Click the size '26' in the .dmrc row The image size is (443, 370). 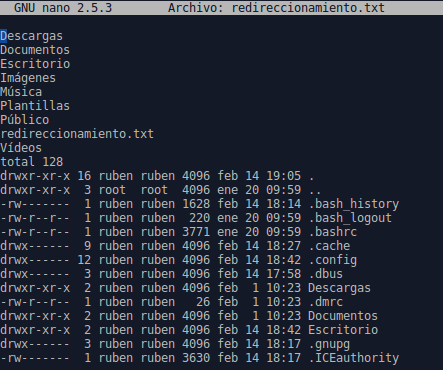tap(203, 302)
